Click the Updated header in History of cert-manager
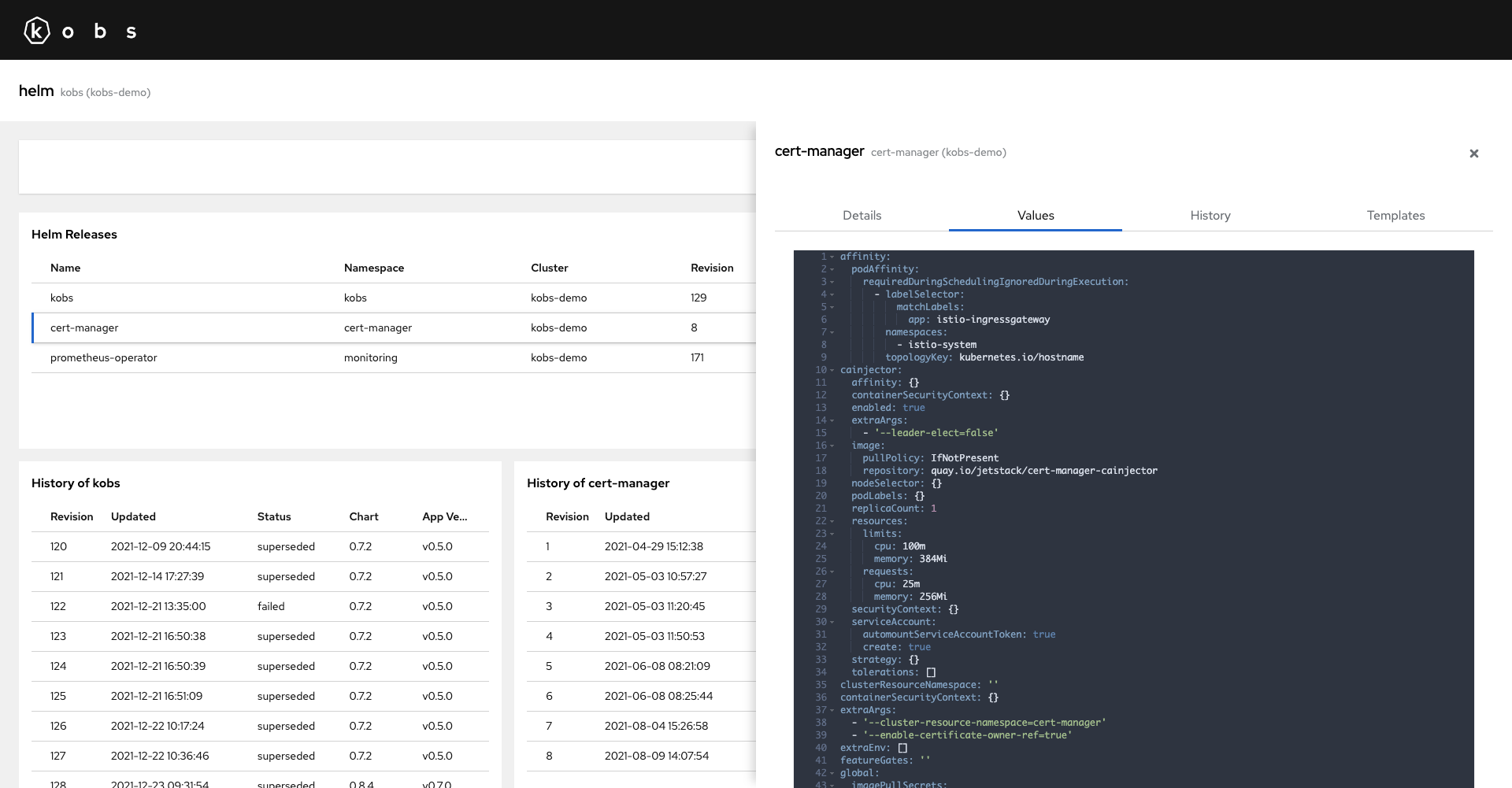This screenshot has height=788, width=1512. pos(627,517)
